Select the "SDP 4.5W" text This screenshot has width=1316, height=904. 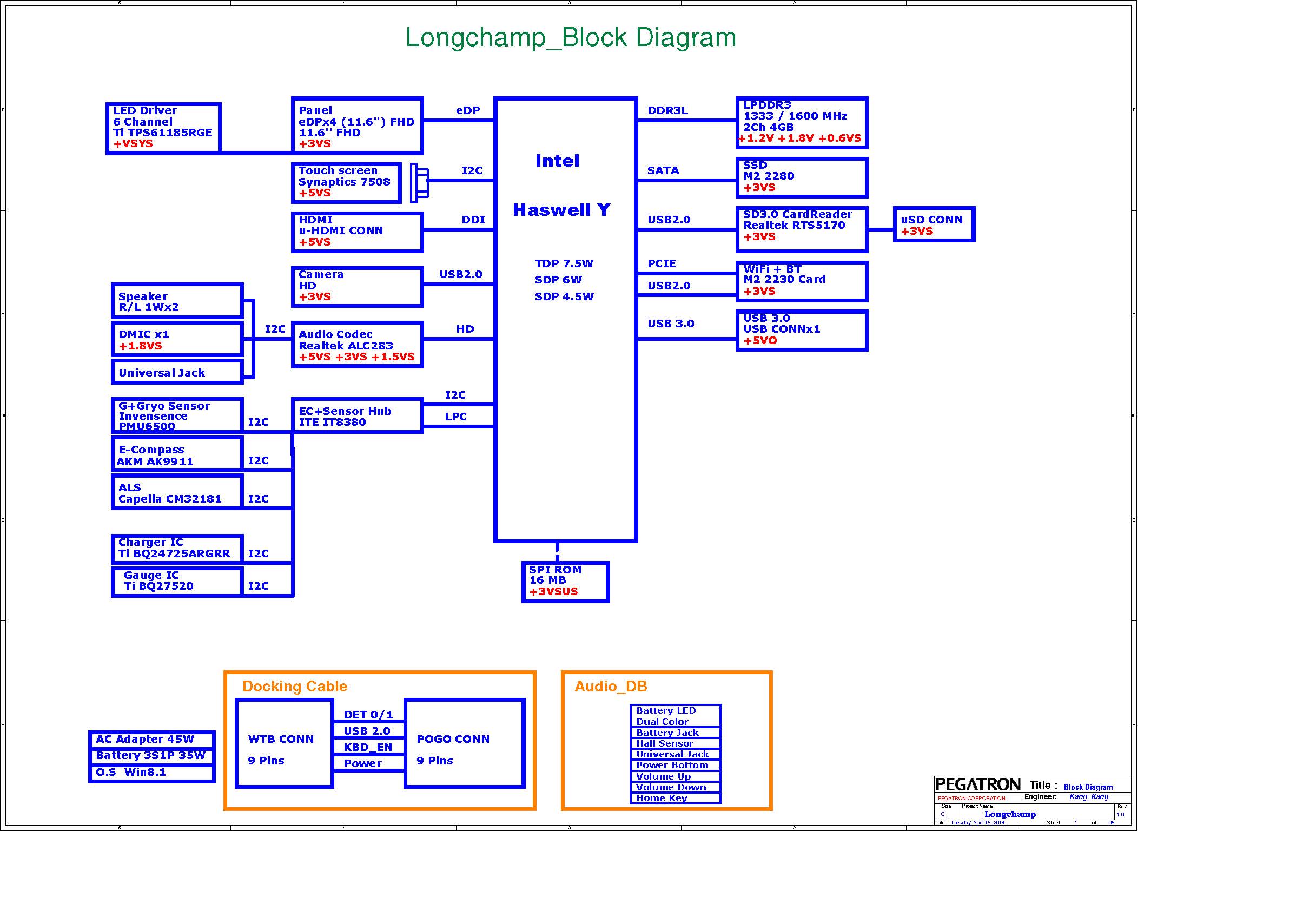click(564, 296)
